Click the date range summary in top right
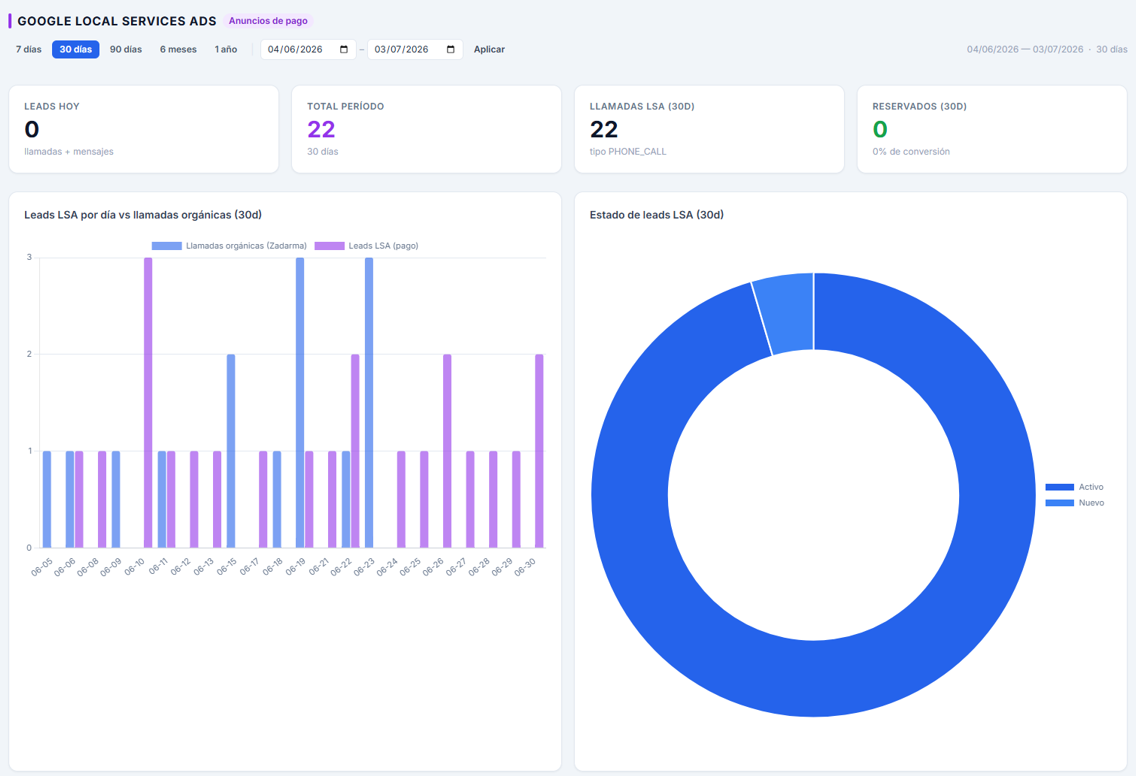The image size is (1136, 776). [x=1047, y=49]
